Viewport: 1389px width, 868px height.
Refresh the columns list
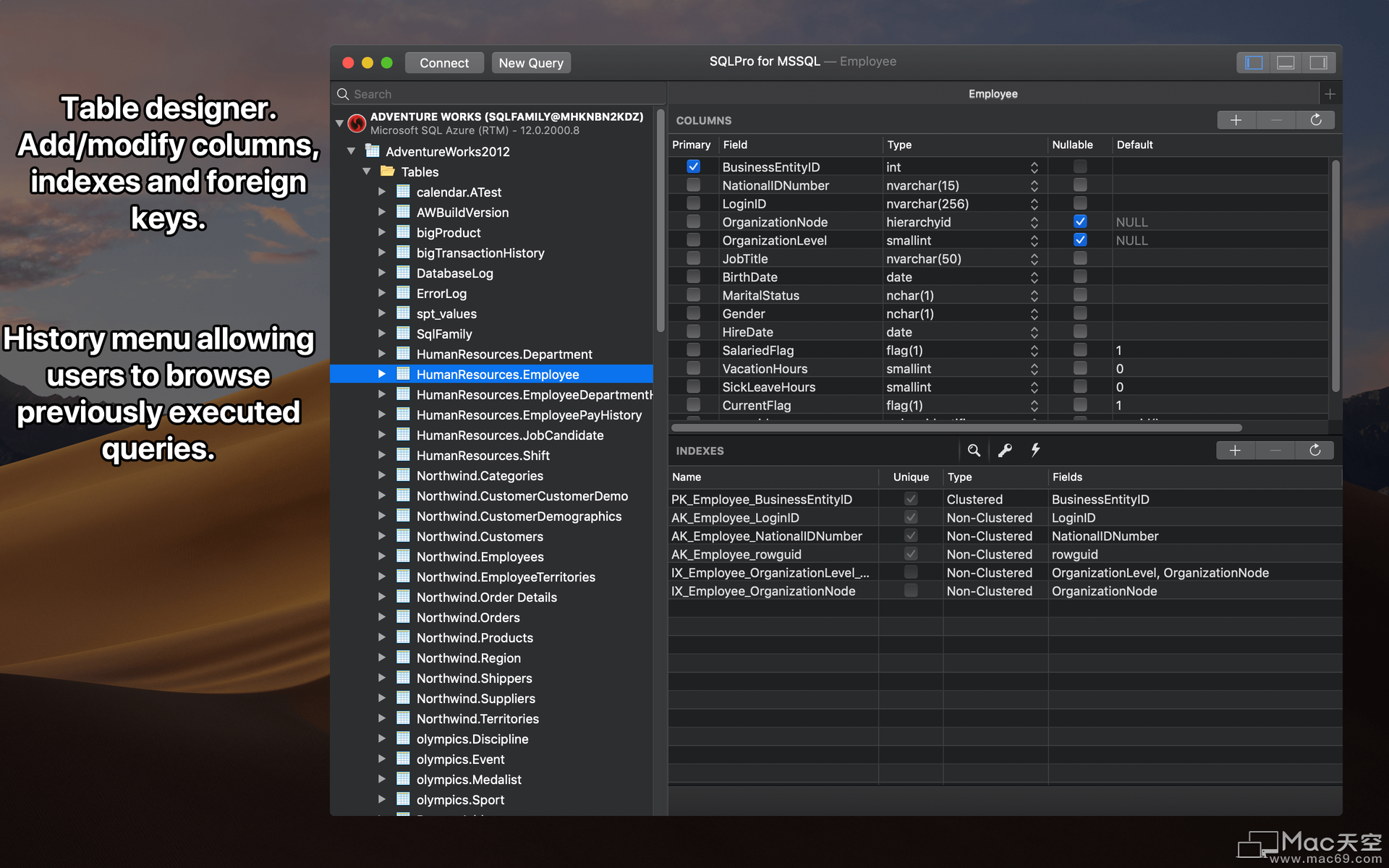[x=1316, y=120]
